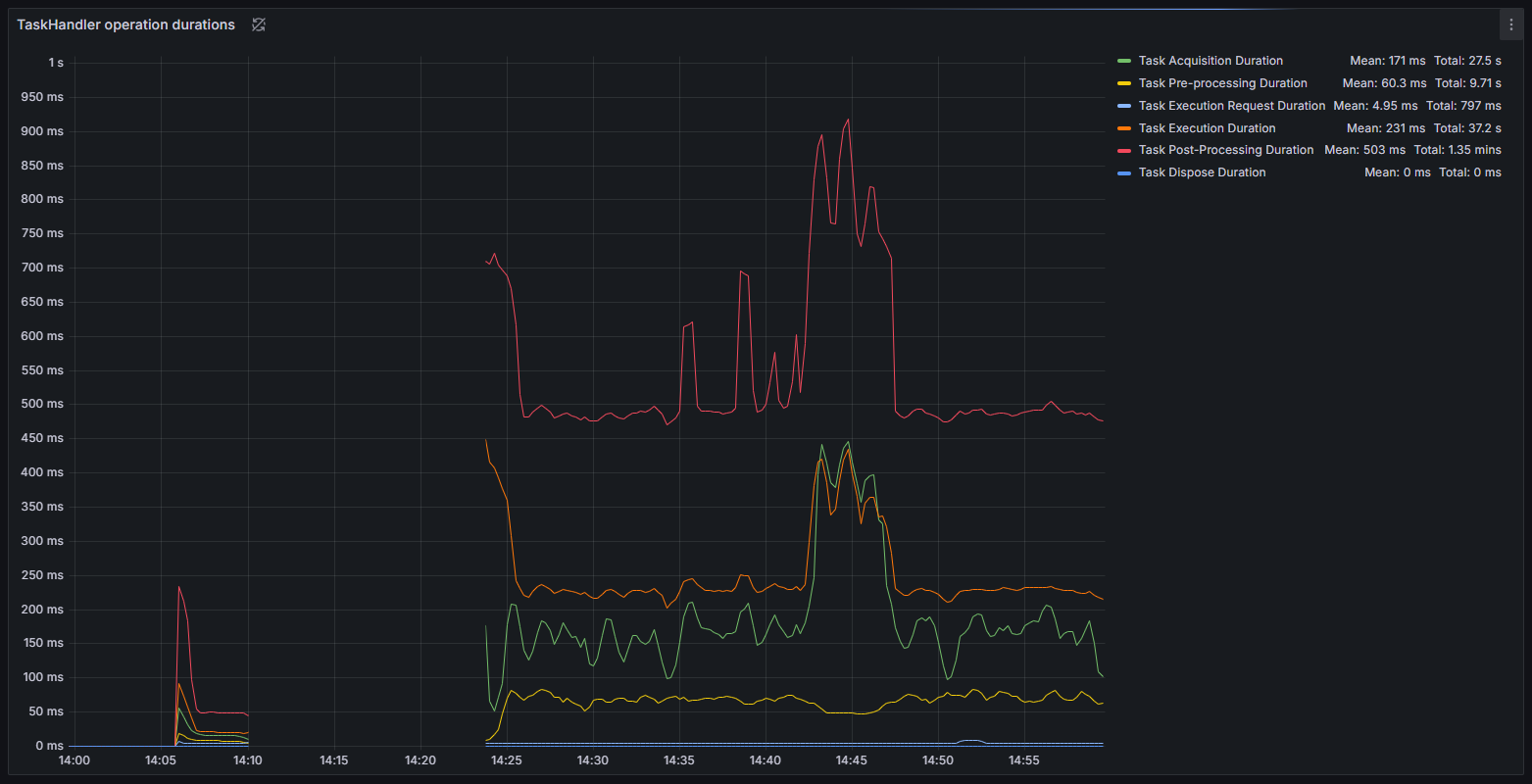1532x784 pixels.
Task: Open blue color swatch for Task Dispose
Action: 1124,172
